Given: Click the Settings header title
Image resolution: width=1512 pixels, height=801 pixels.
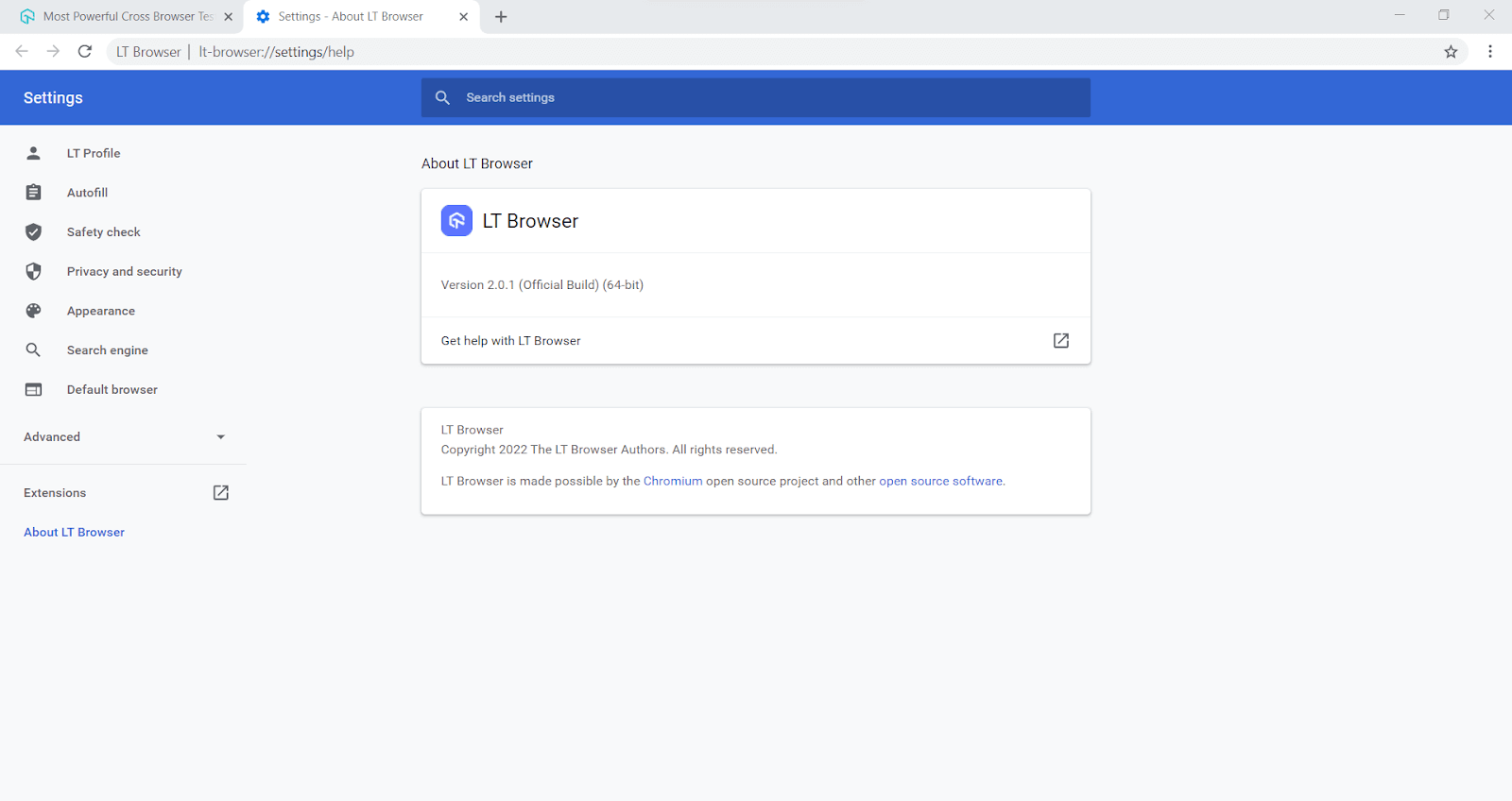Looking at the screenshot, I should point(53,98).
